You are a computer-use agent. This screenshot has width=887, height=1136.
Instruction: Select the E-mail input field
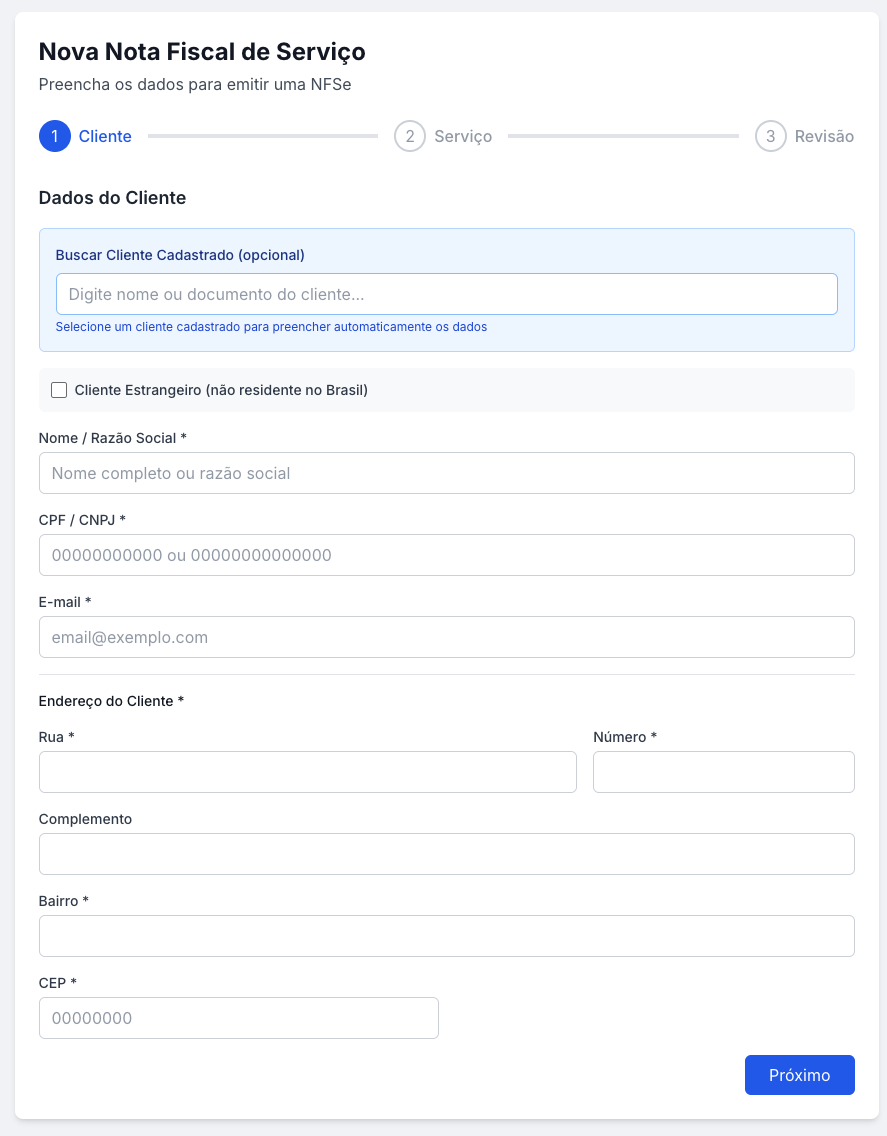tap(446, 637)
